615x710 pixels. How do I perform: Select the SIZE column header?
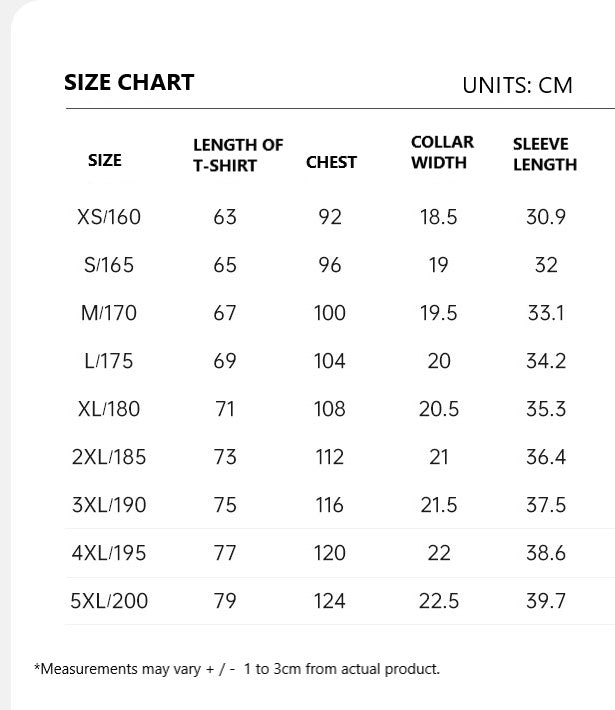point(105,160)
